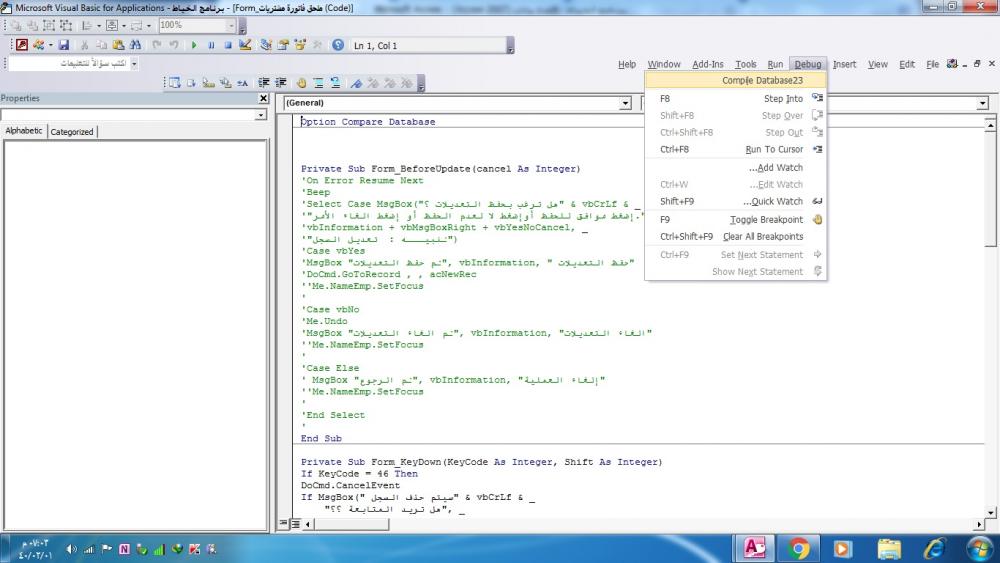The width and height of the screenshot is (1000, 563).
Task: Click Procedure View button at bottom-left of code
Action: [283, 523]
